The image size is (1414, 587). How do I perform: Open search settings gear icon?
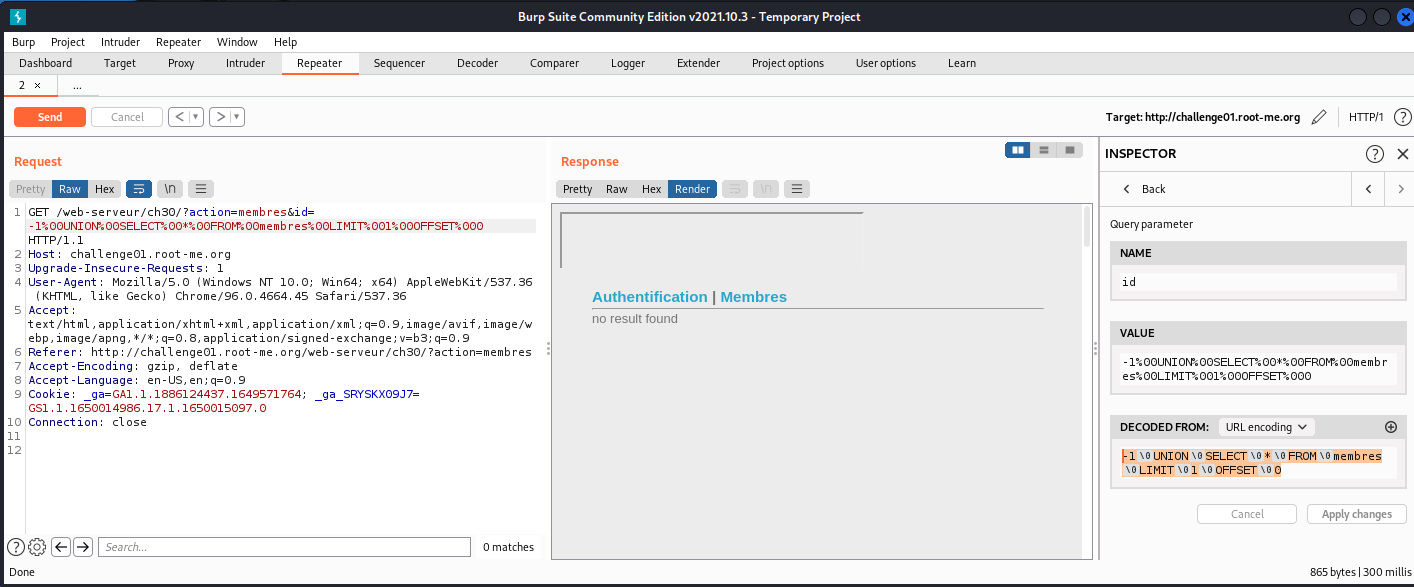pos(37,547)
